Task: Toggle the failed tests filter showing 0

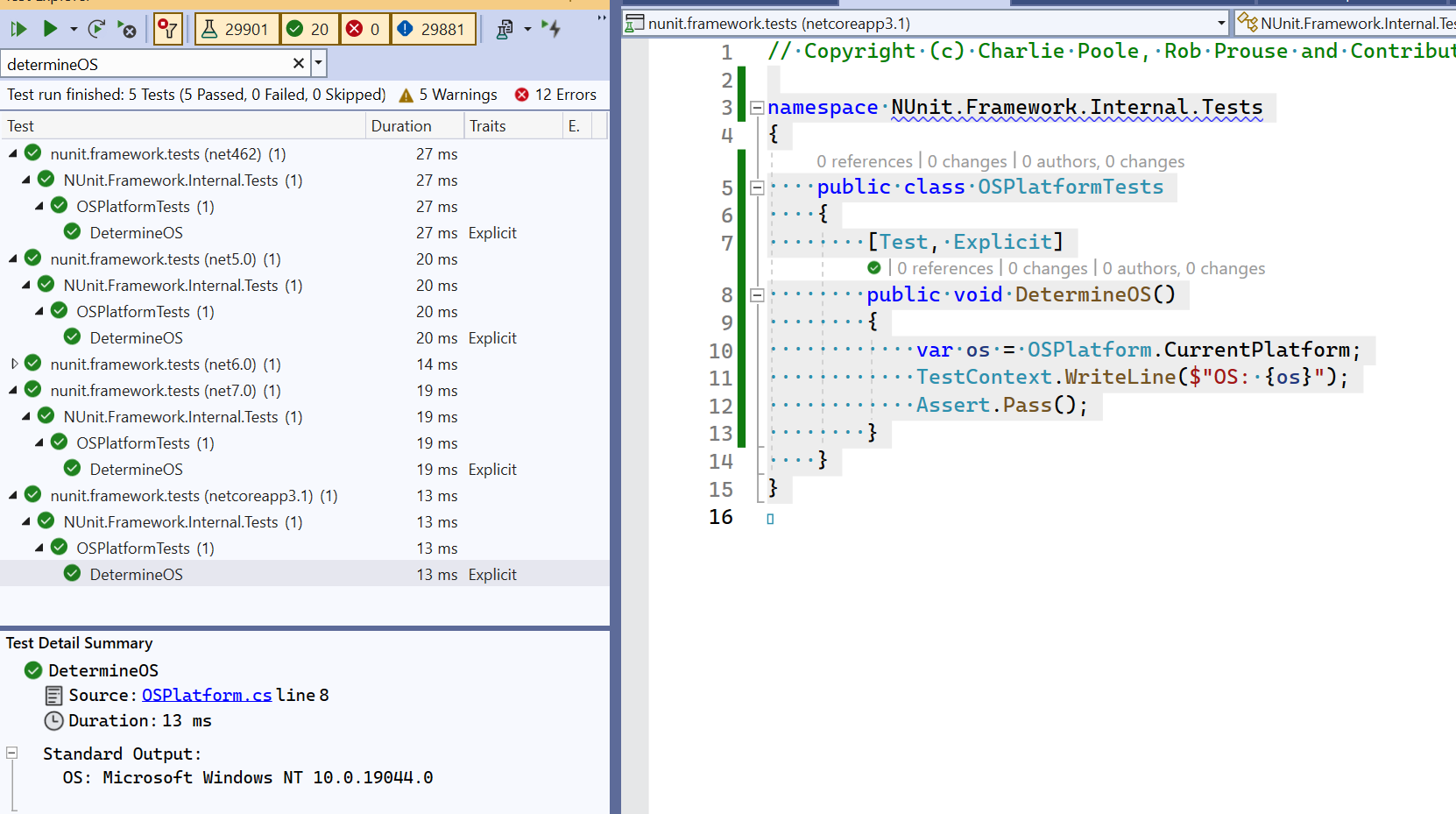Action: click(364, 29)
